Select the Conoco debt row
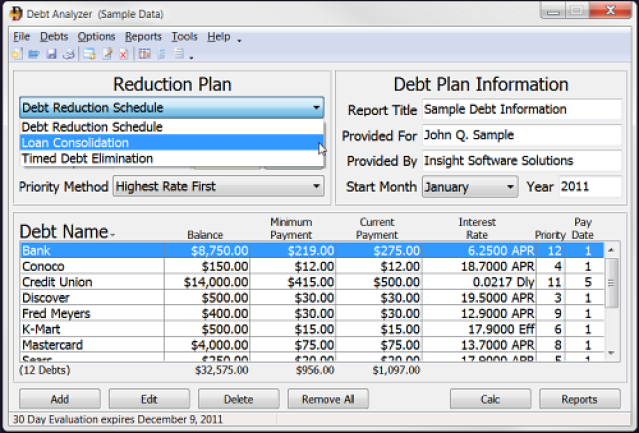This screenshot has width=639, height=433. [x=312, y=266]
